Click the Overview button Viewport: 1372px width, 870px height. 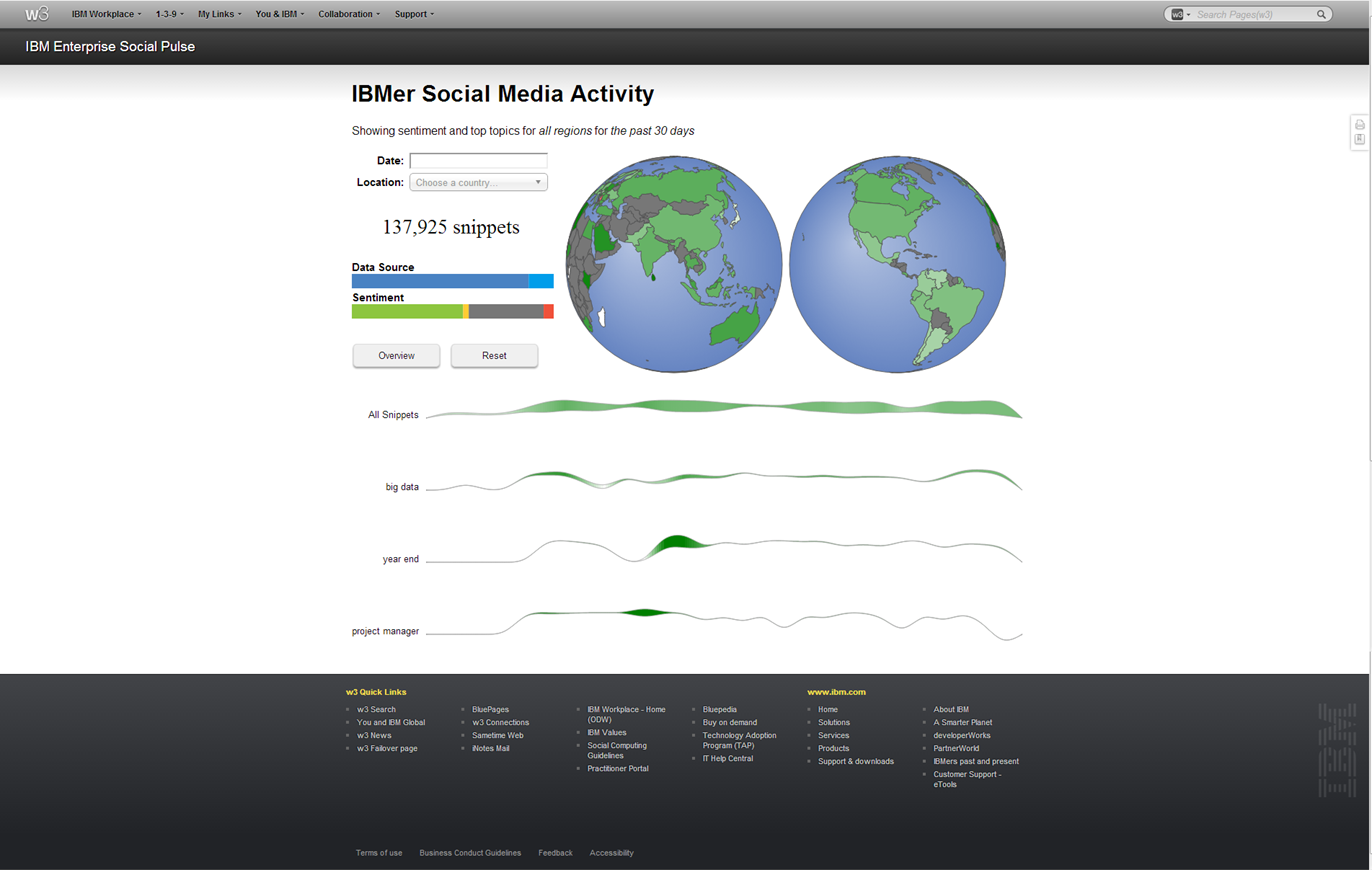pos(396,356)
